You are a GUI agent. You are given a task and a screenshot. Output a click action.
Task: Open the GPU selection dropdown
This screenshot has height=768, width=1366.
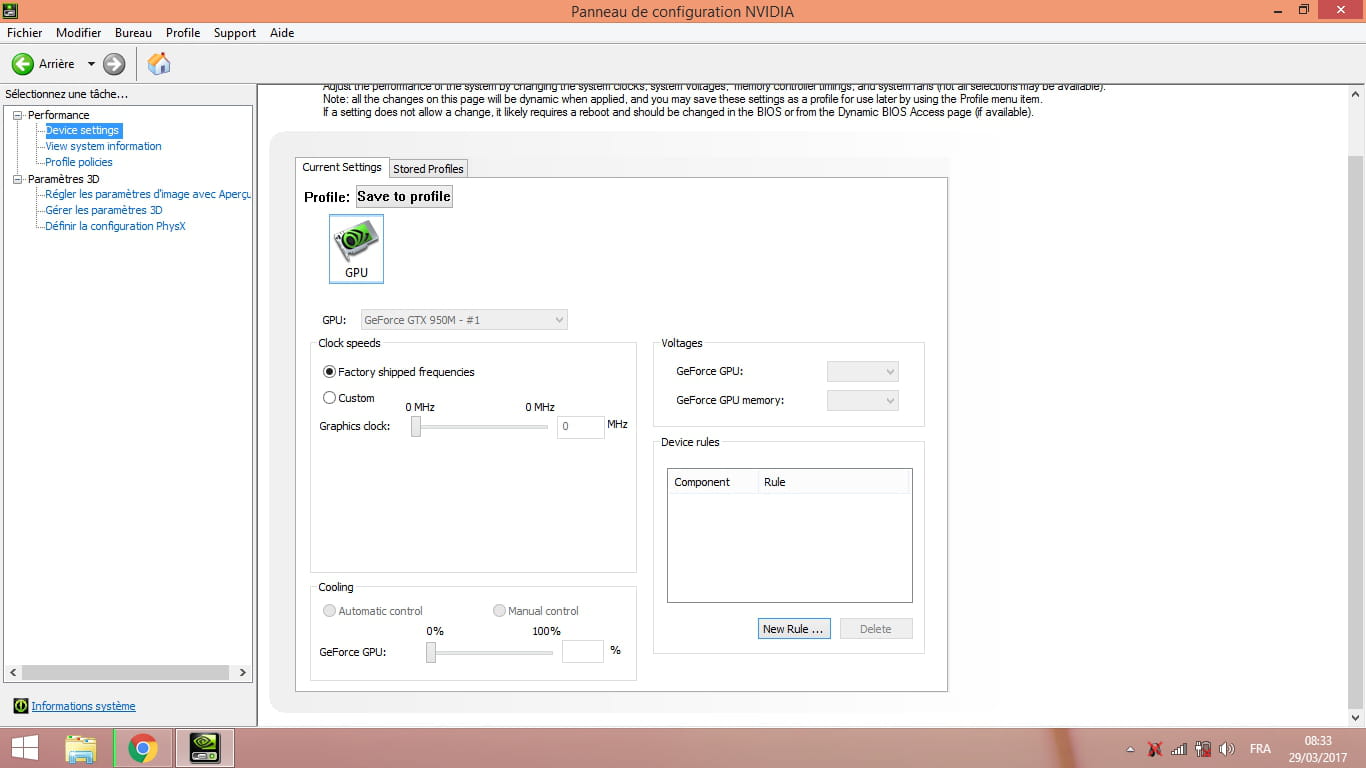[x=464, y=320]
